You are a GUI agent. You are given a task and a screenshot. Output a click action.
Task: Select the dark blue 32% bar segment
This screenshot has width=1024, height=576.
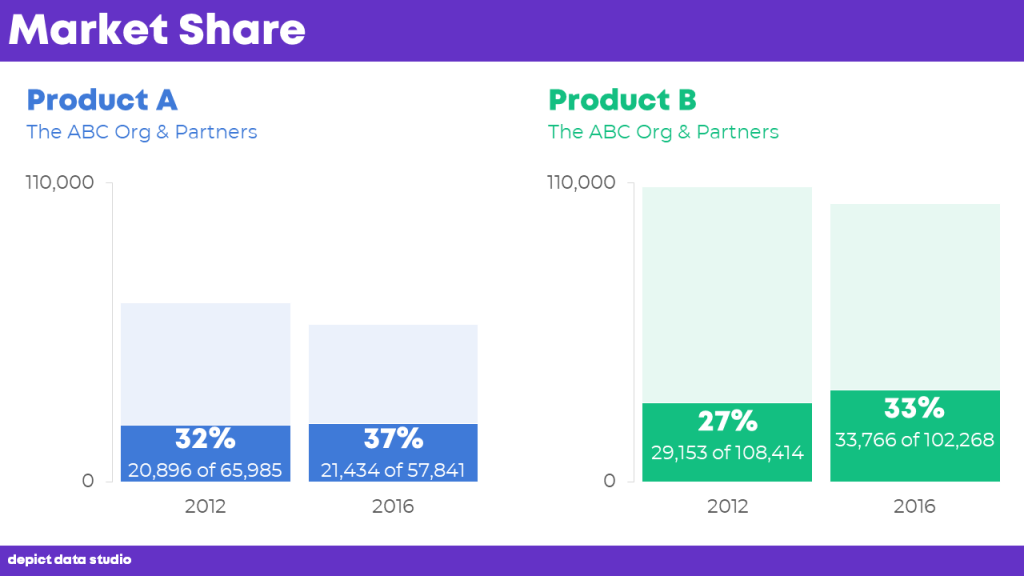pyautogui.click(x=206, y=454)
